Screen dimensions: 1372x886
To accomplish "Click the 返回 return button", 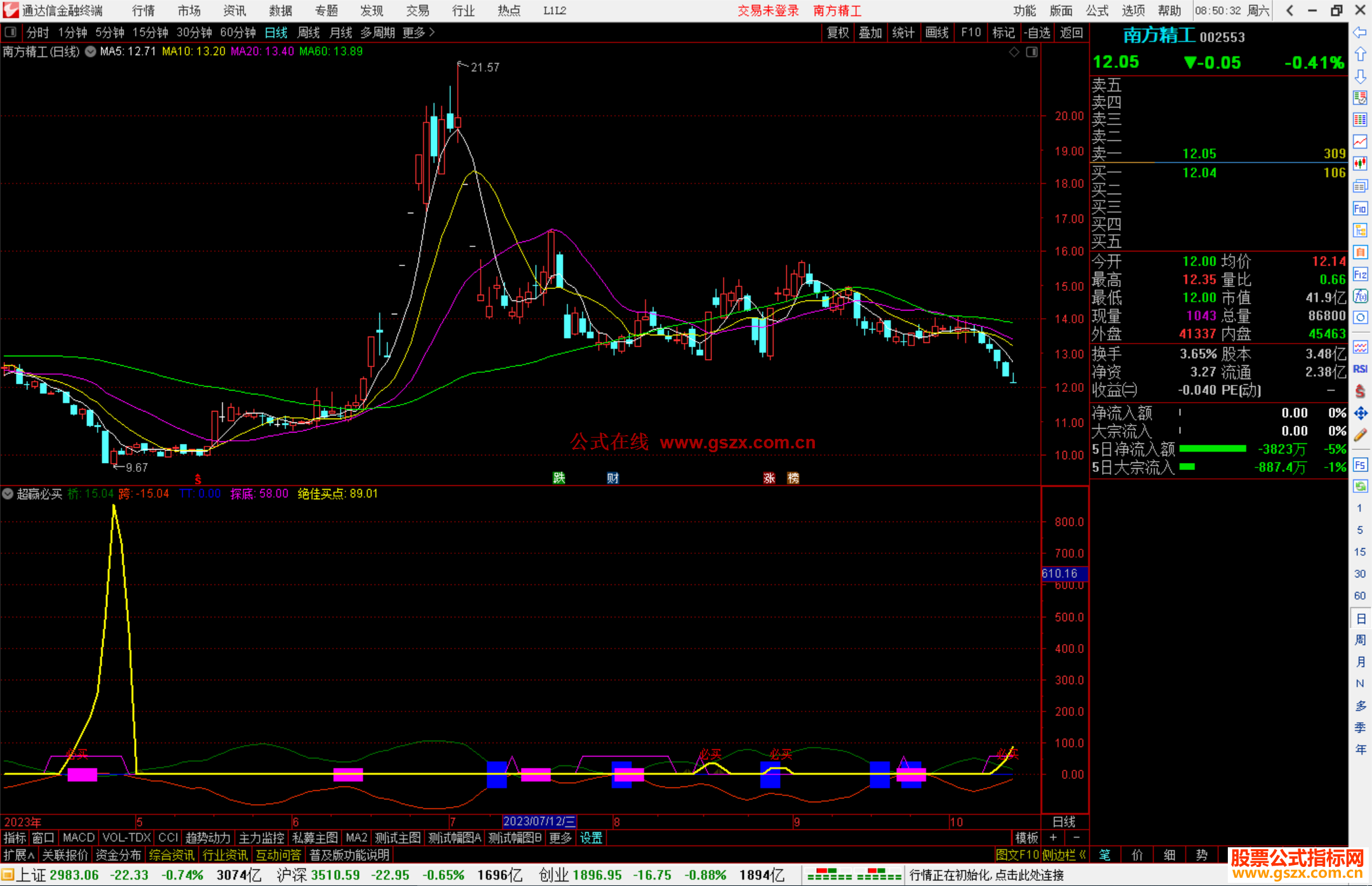I will (1072, 32).
